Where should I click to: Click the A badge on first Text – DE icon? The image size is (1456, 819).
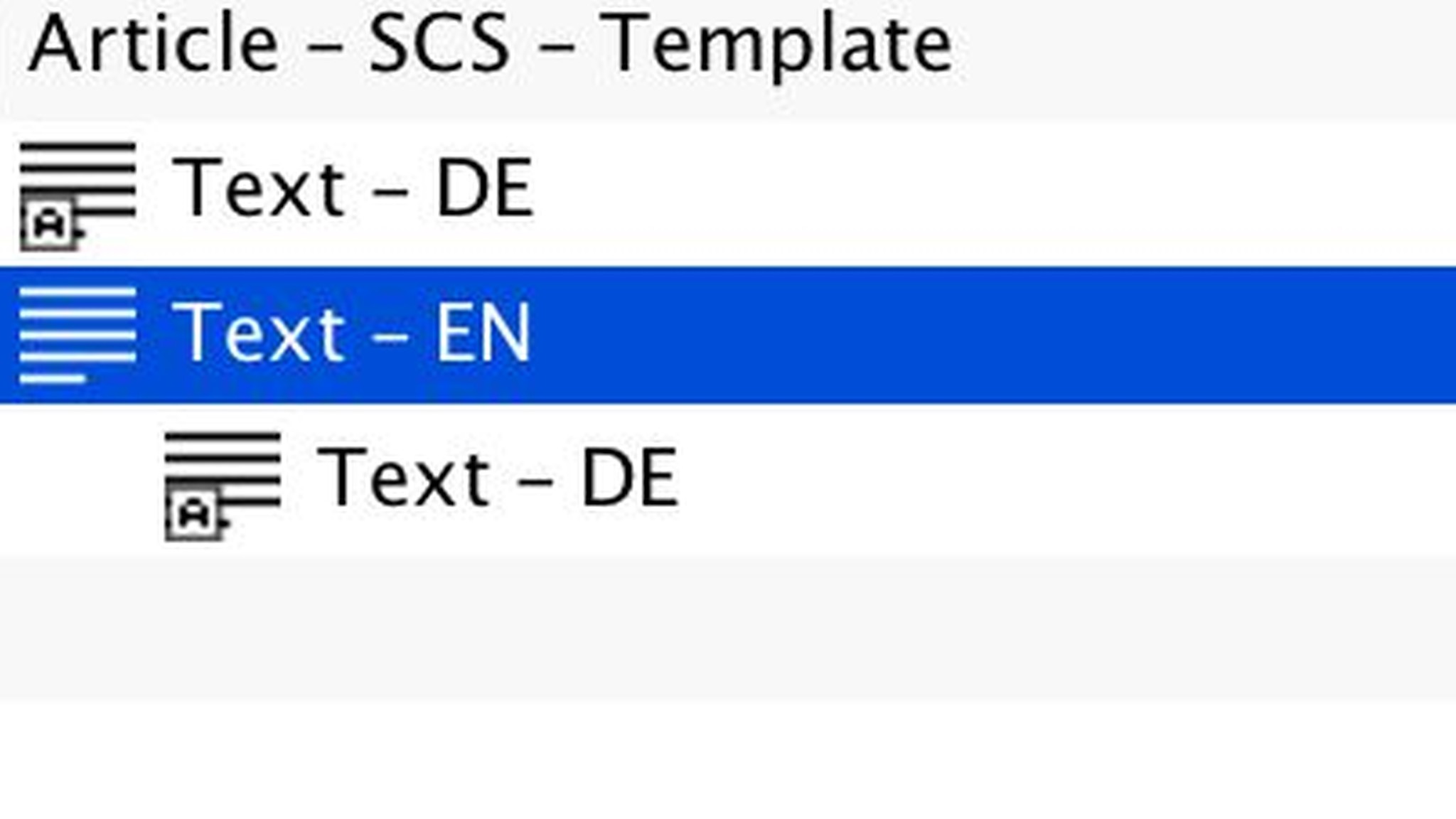click(x=48, y=226)
